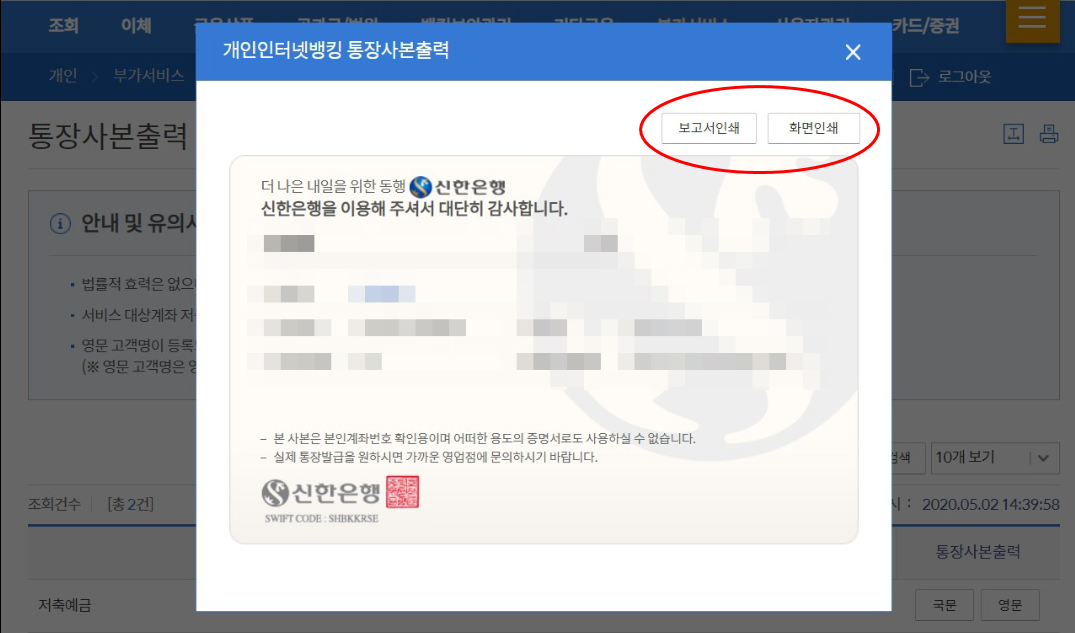1075x633 pixels.
Task: Click the 조회건수 label
Action: (54, 504)
